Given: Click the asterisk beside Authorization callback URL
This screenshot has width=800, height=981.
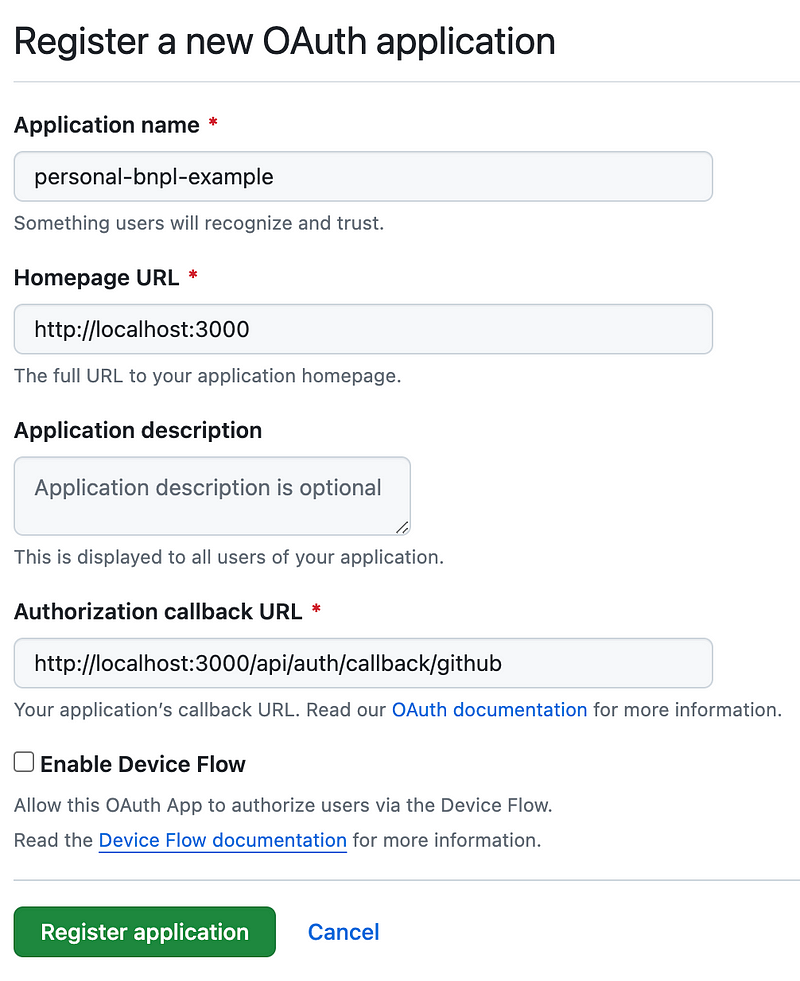Looking at the screenshot, I should tap(316, 610).
